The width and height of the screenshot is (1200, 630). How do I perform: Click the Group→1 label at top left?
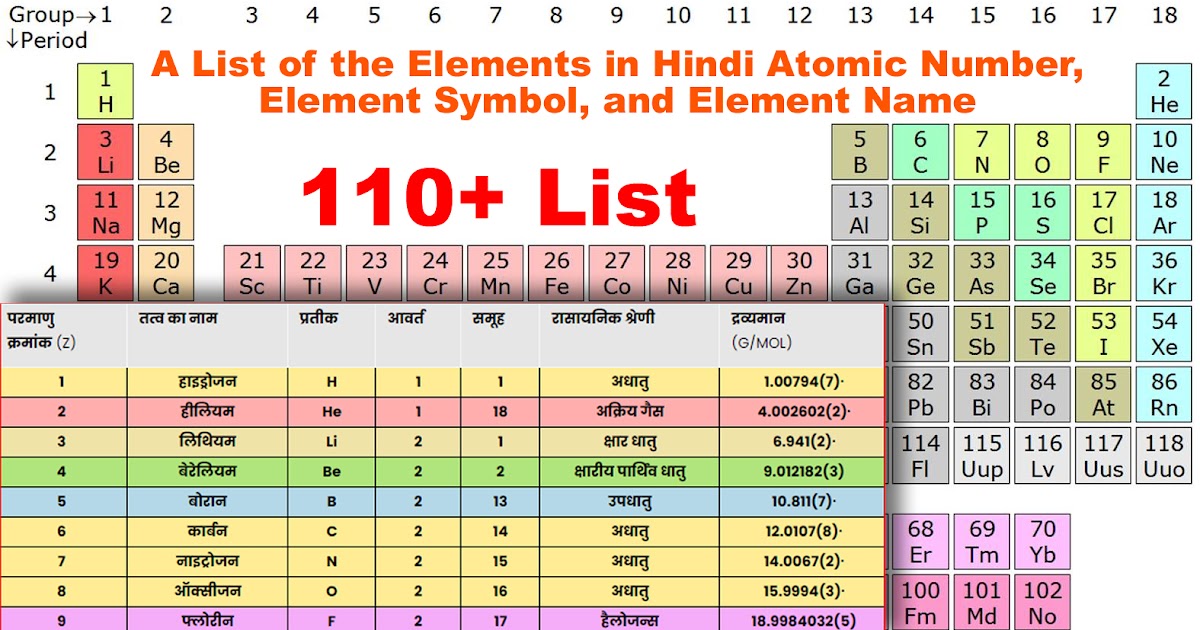click(58, 17)
